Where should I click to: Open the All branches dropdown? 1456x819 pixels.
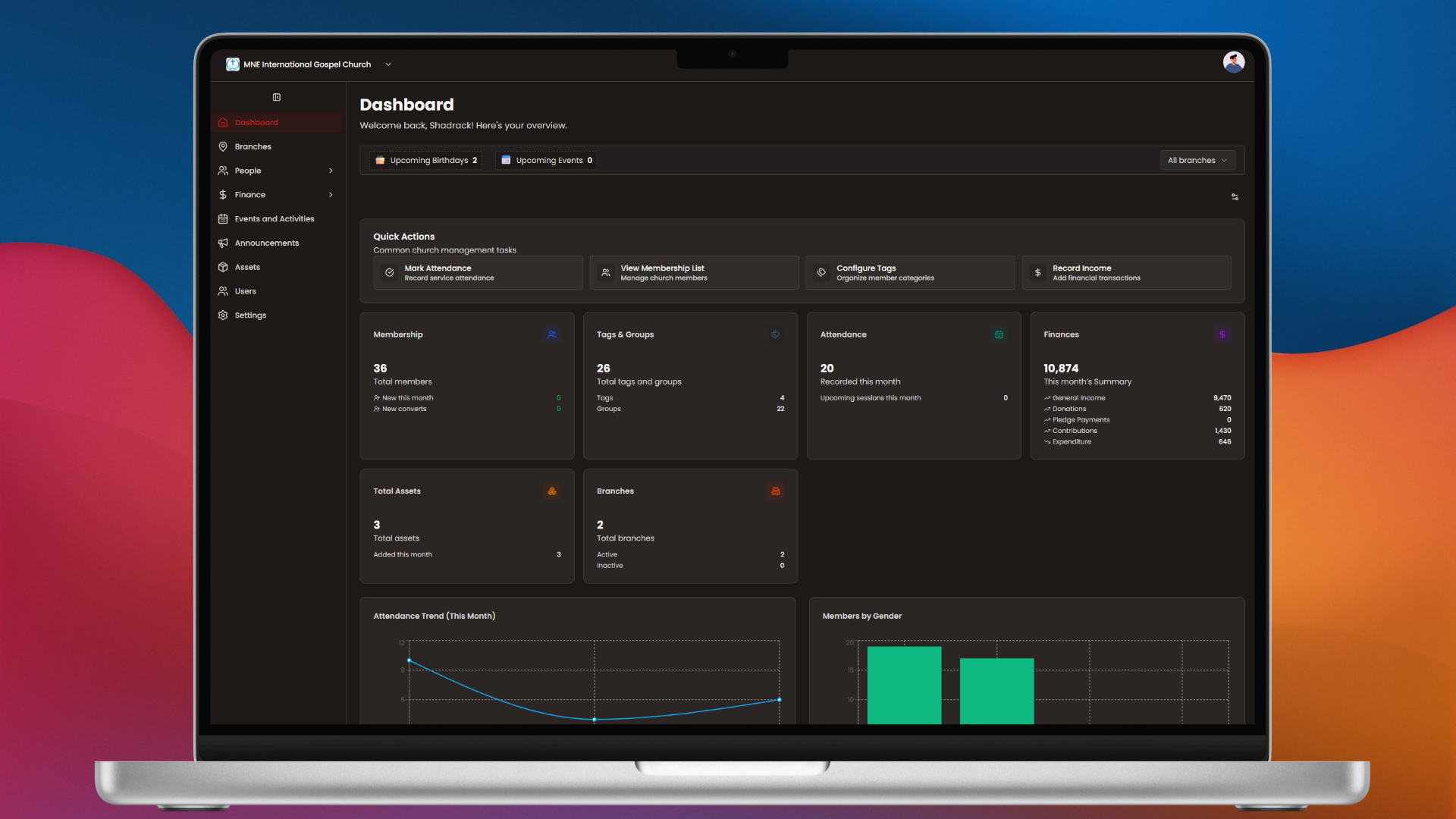1197,161
